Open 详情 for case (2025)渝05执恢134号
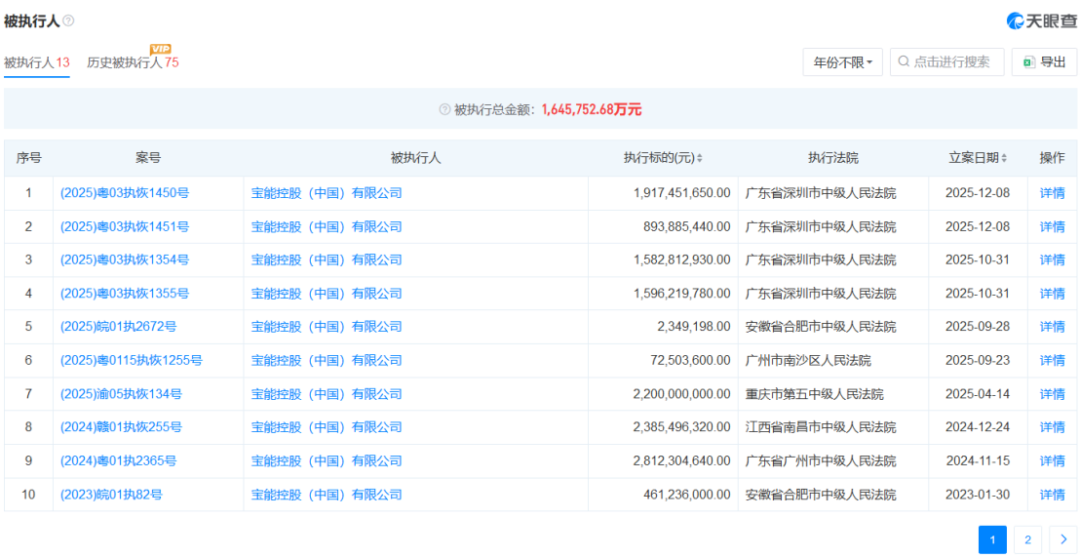The height and width of the screenshot is (558, 1080). [1052, 394]
